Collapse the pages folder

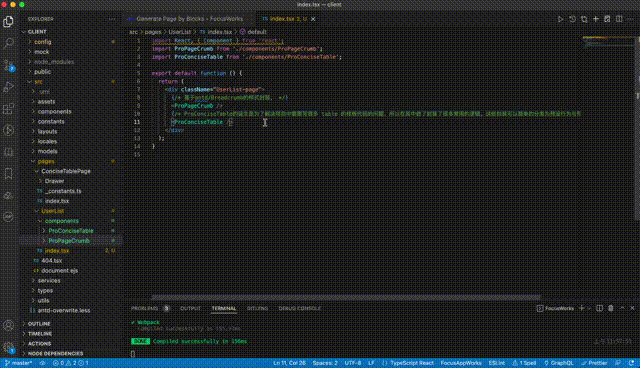point(46,161)
